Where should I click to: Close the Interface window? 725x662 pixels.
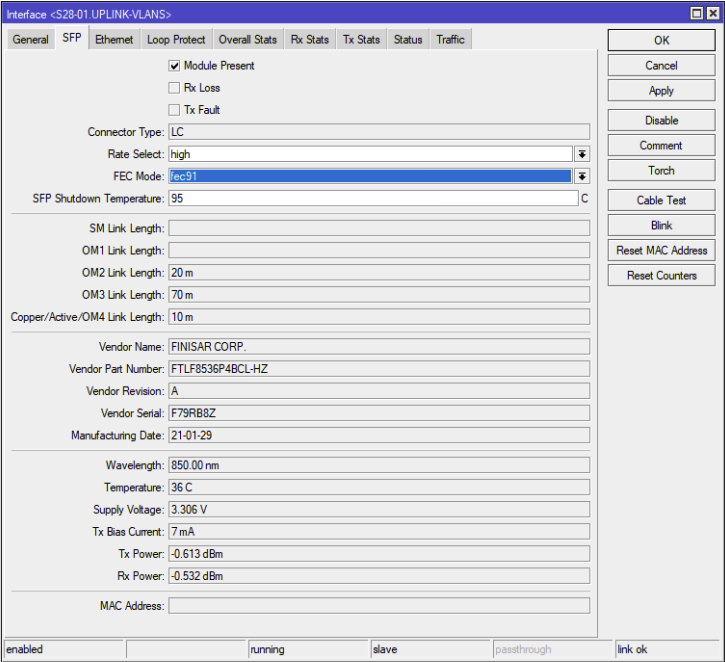(713, 13)
